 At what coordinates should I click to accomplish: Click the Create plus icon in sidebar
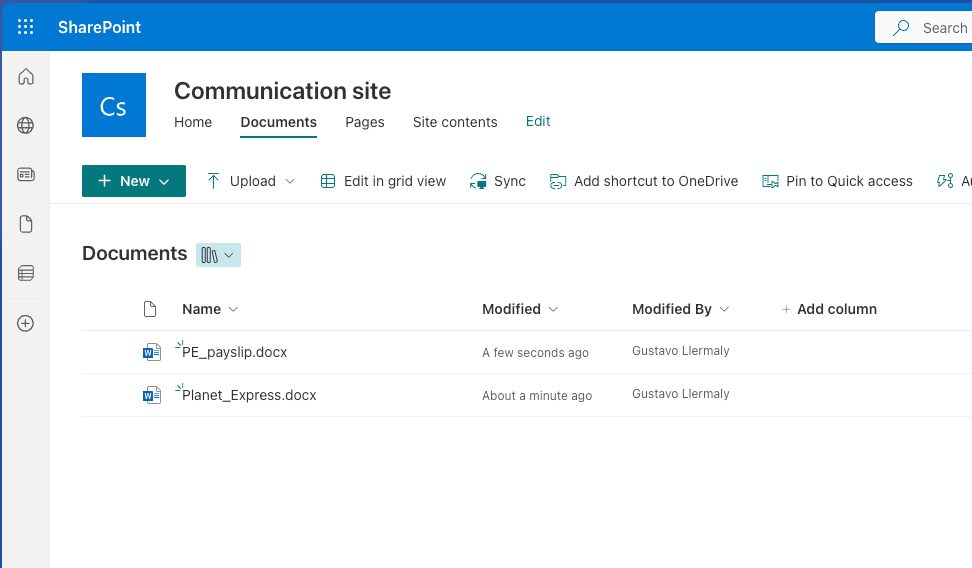click(26, 323)
